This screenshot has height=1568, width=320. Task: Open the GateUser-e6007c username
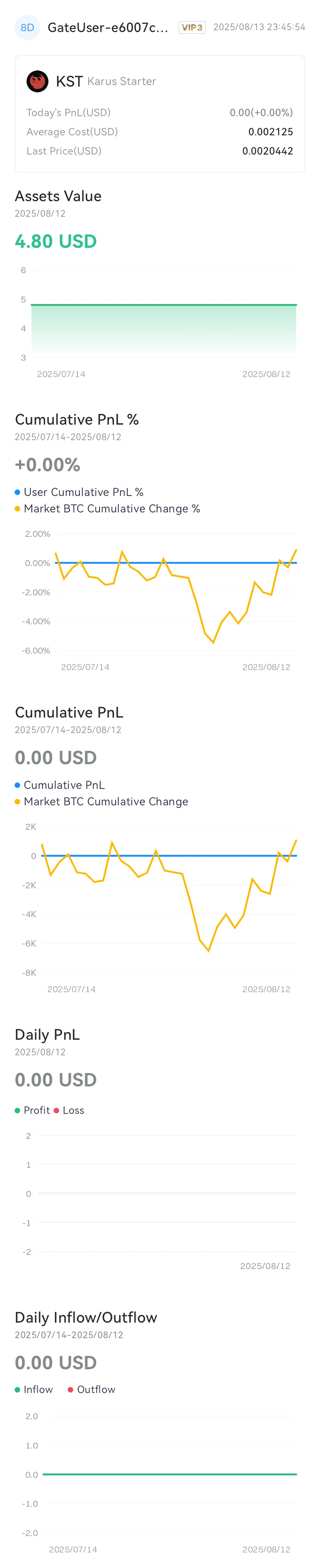pos(108,27)
